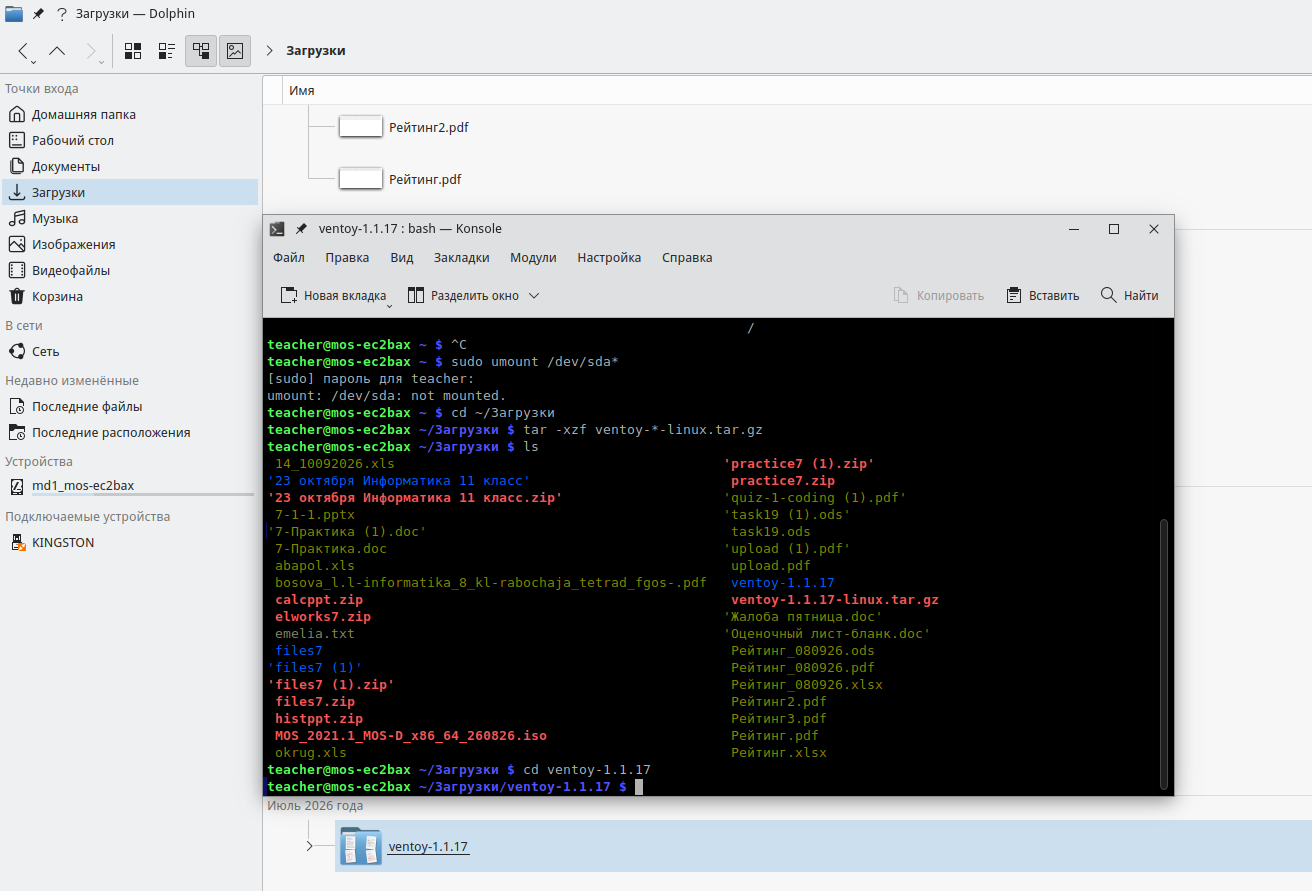Click the Загрузки breadcrumb in Dolphin
The height and width of the screenshot is (891, 1312).
[x=316, y=51]
